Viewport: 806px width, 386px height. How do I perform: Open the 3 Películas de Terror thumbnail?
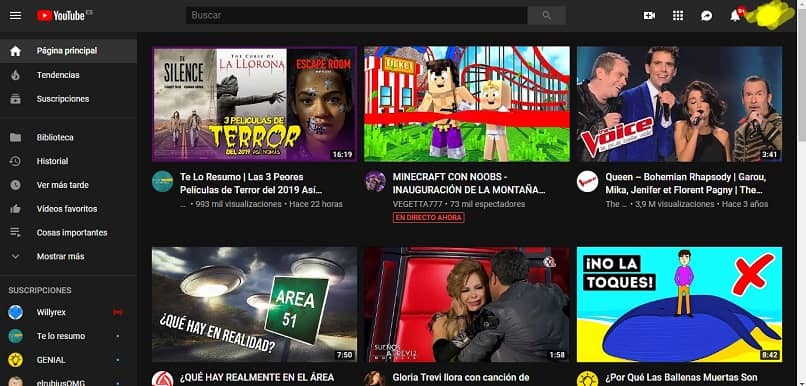point(254,104)
